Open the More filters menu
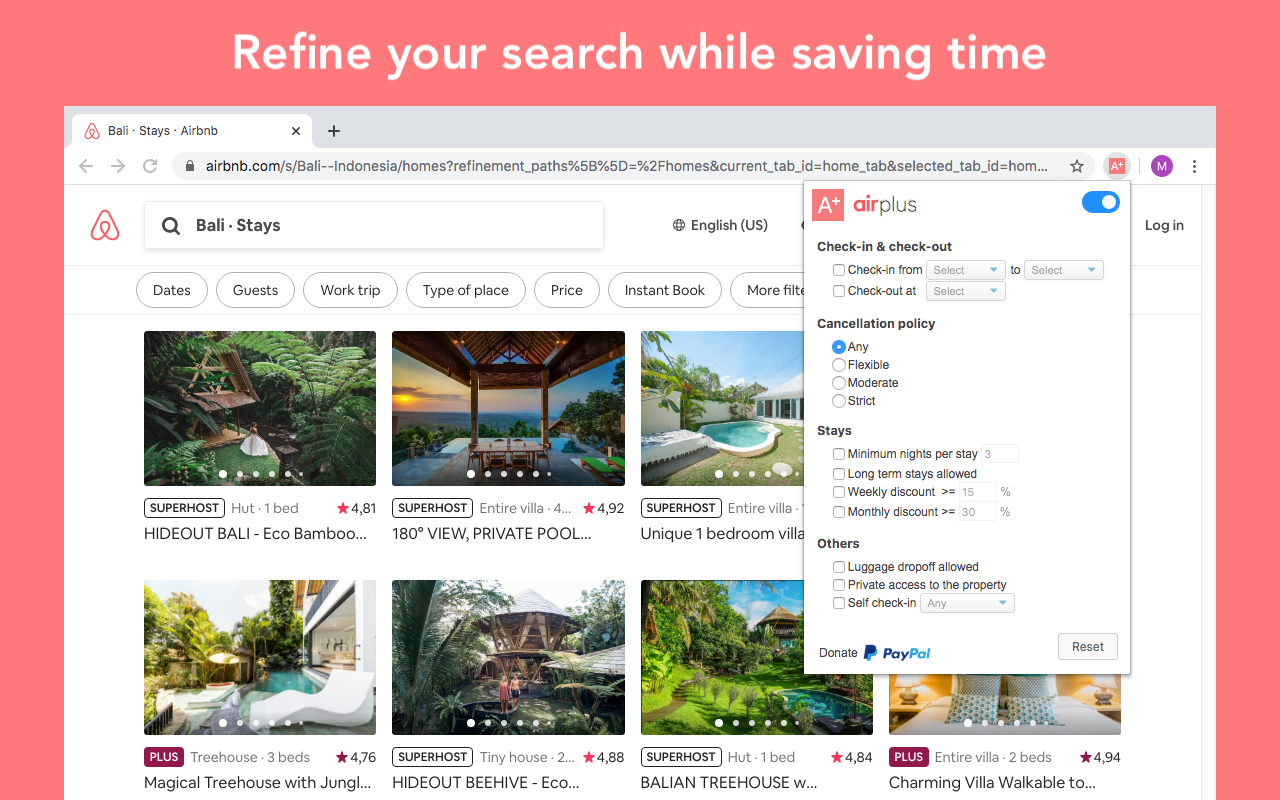Viewport: 1280px width, 800px height. 778,290
